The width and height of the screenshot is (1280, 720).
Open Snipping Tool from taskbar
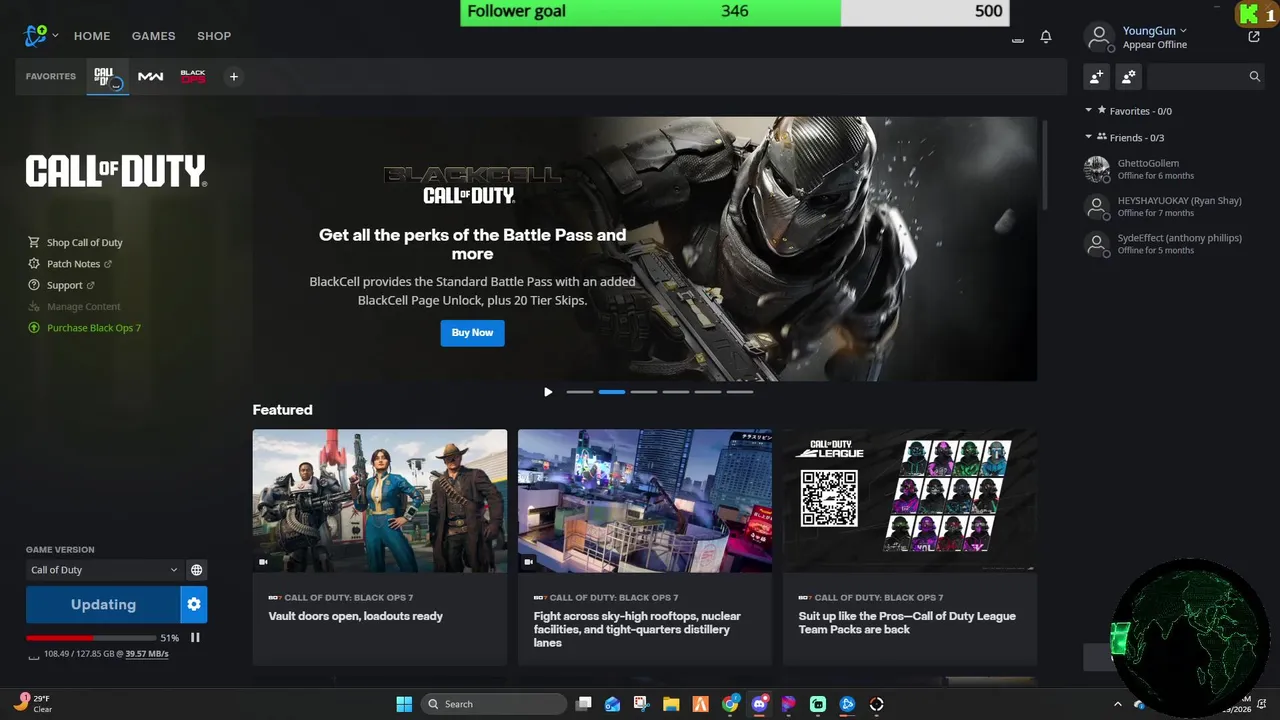click(642, 704)
